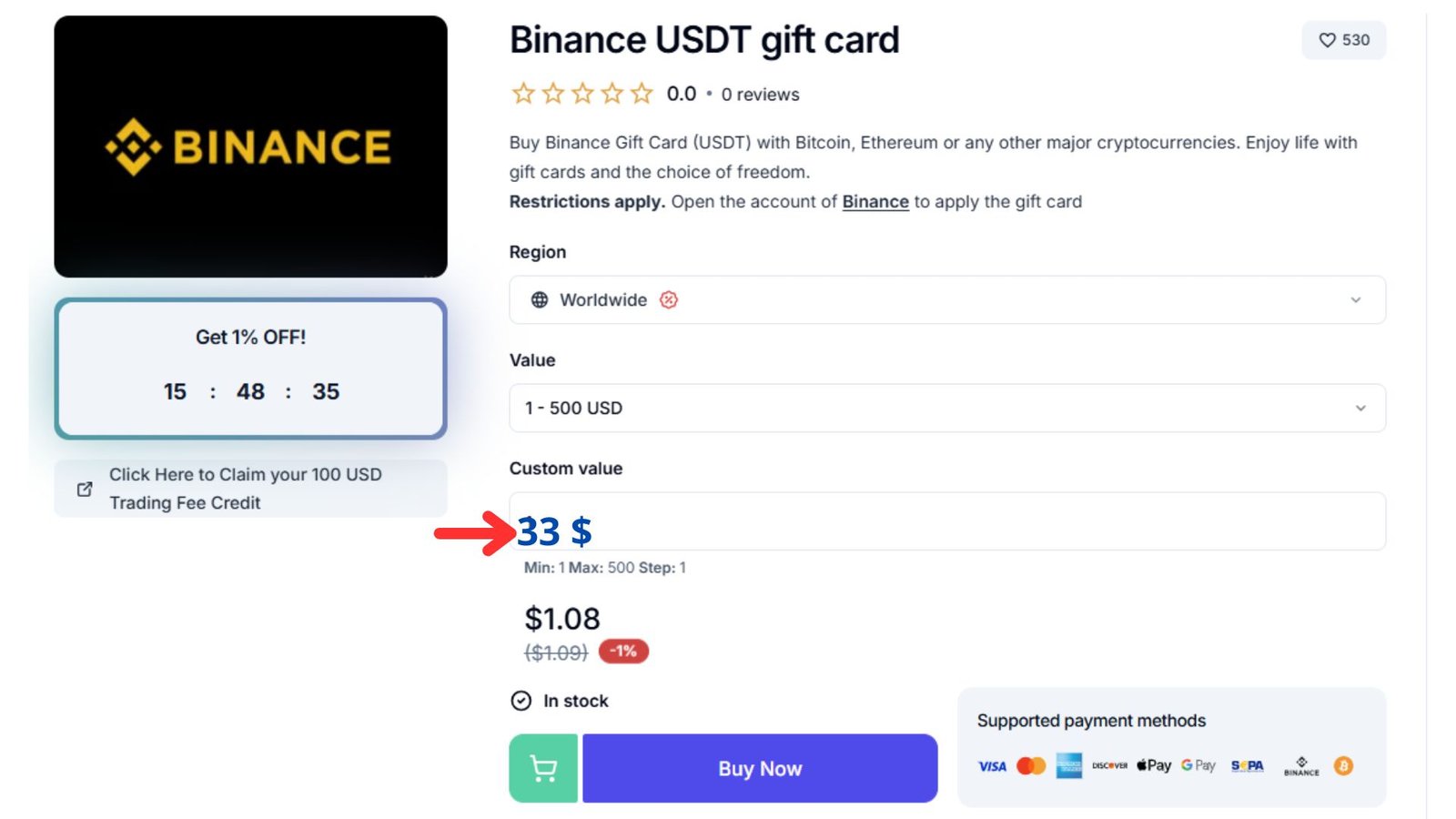
Task: Select the American Express payment icon
Action: point(1070,765)
